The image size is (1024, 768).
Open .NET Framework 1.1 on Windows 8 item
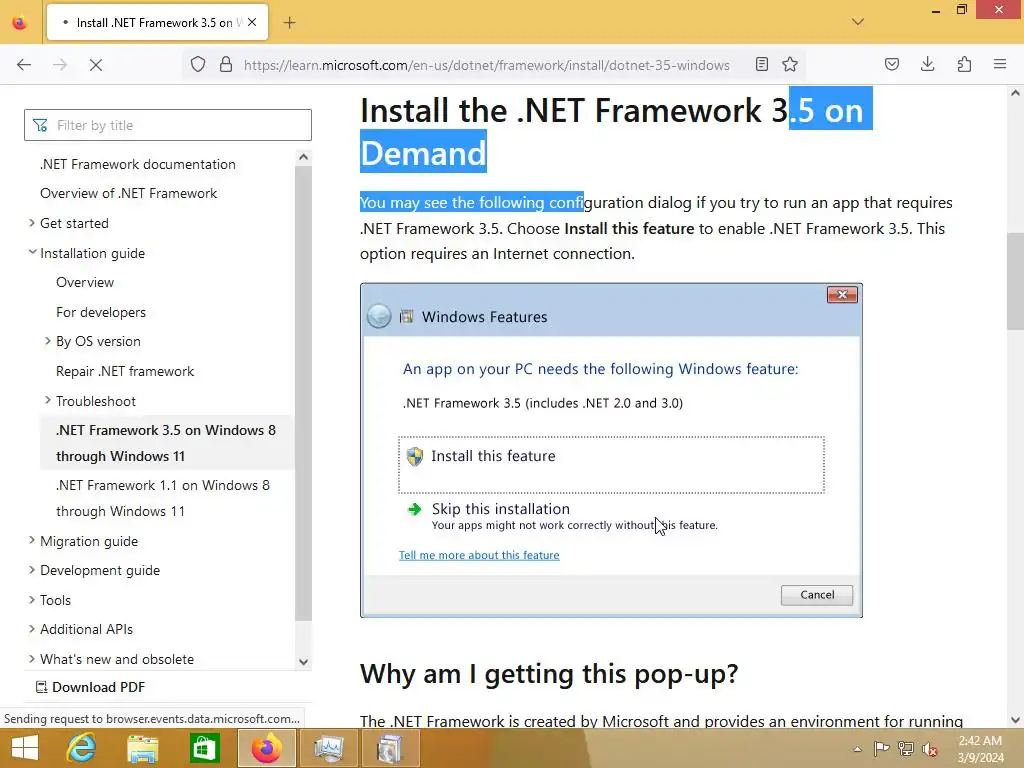[x=163, y=498]
